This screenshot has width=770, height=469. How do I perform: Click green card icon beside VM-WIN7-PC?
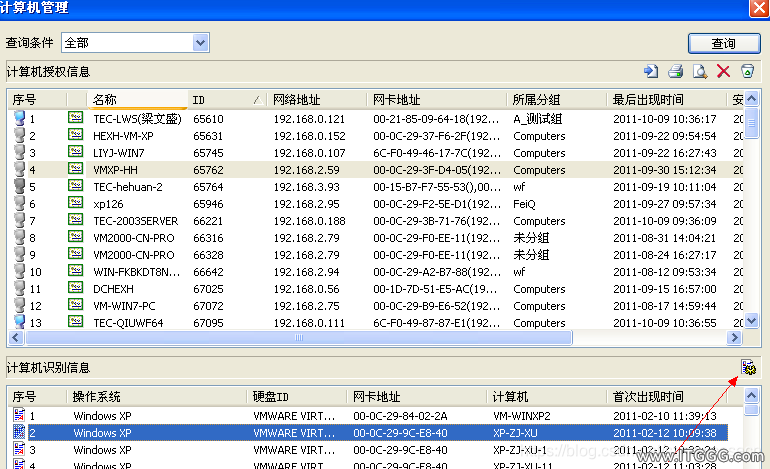click(75, 305)
